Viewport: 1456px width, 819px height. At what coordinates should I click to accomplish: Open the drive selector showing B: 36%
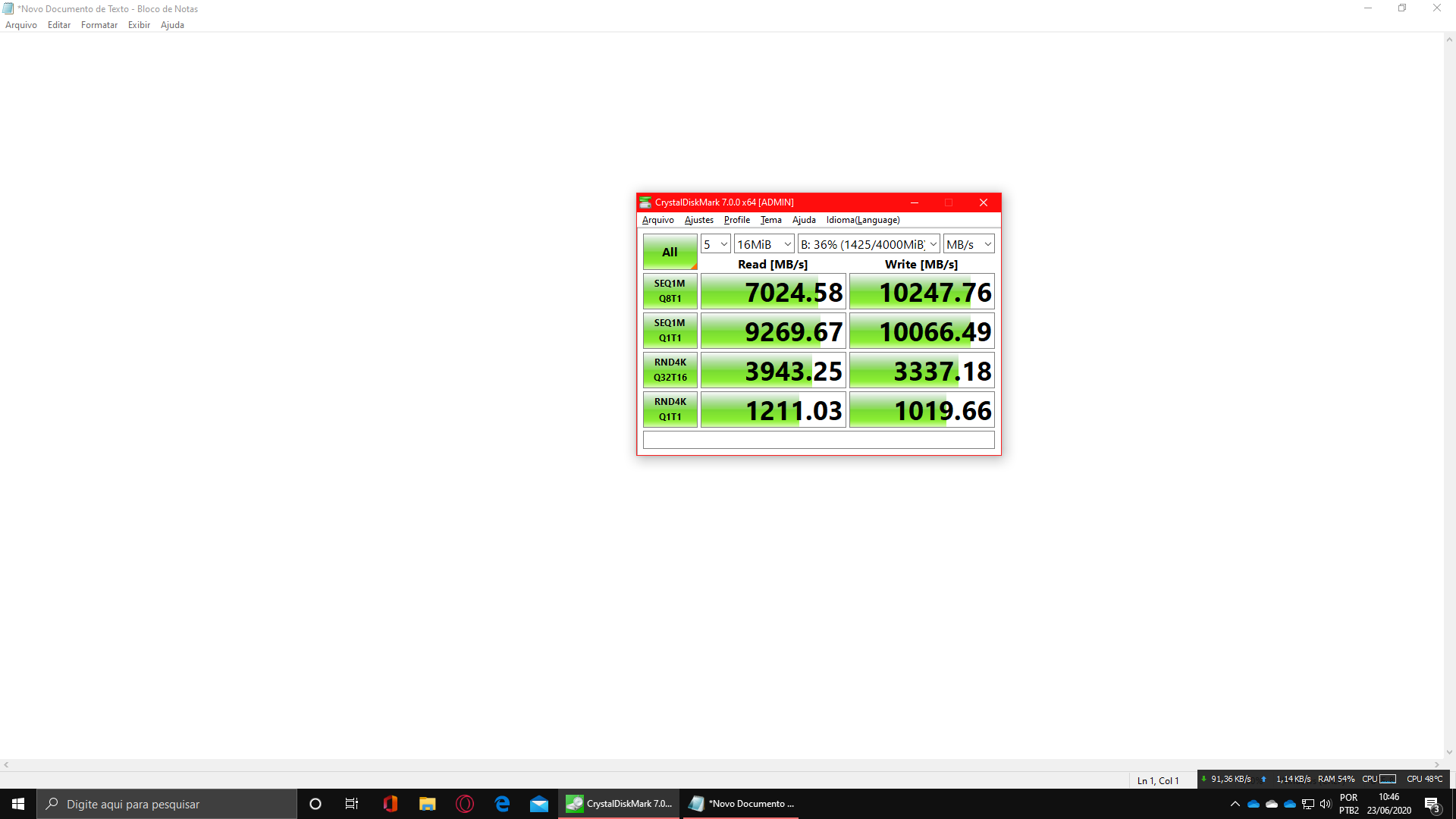pos(869,244)
